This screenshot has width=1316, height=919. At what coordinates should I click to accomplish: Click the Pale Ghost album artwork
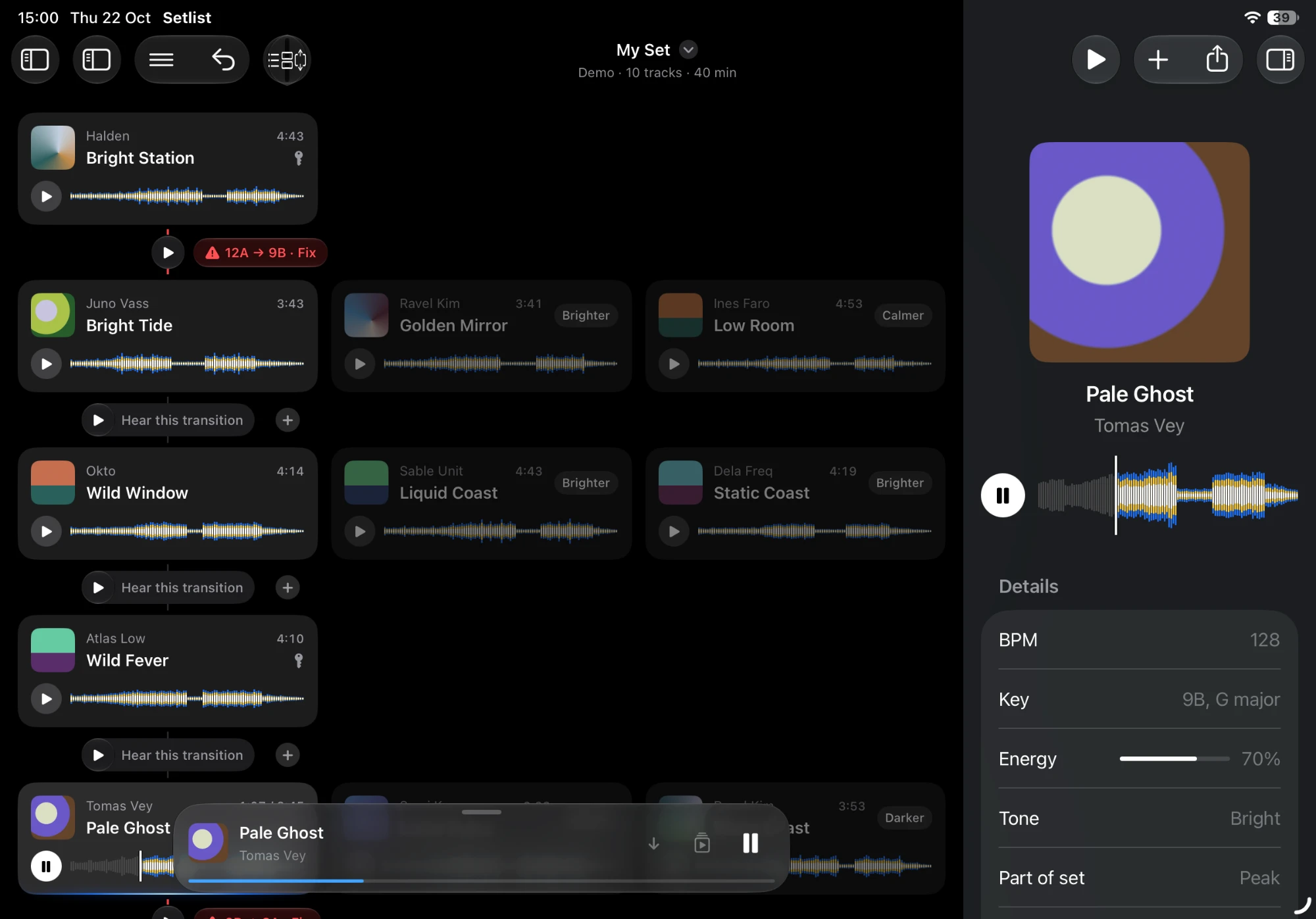1139,252
